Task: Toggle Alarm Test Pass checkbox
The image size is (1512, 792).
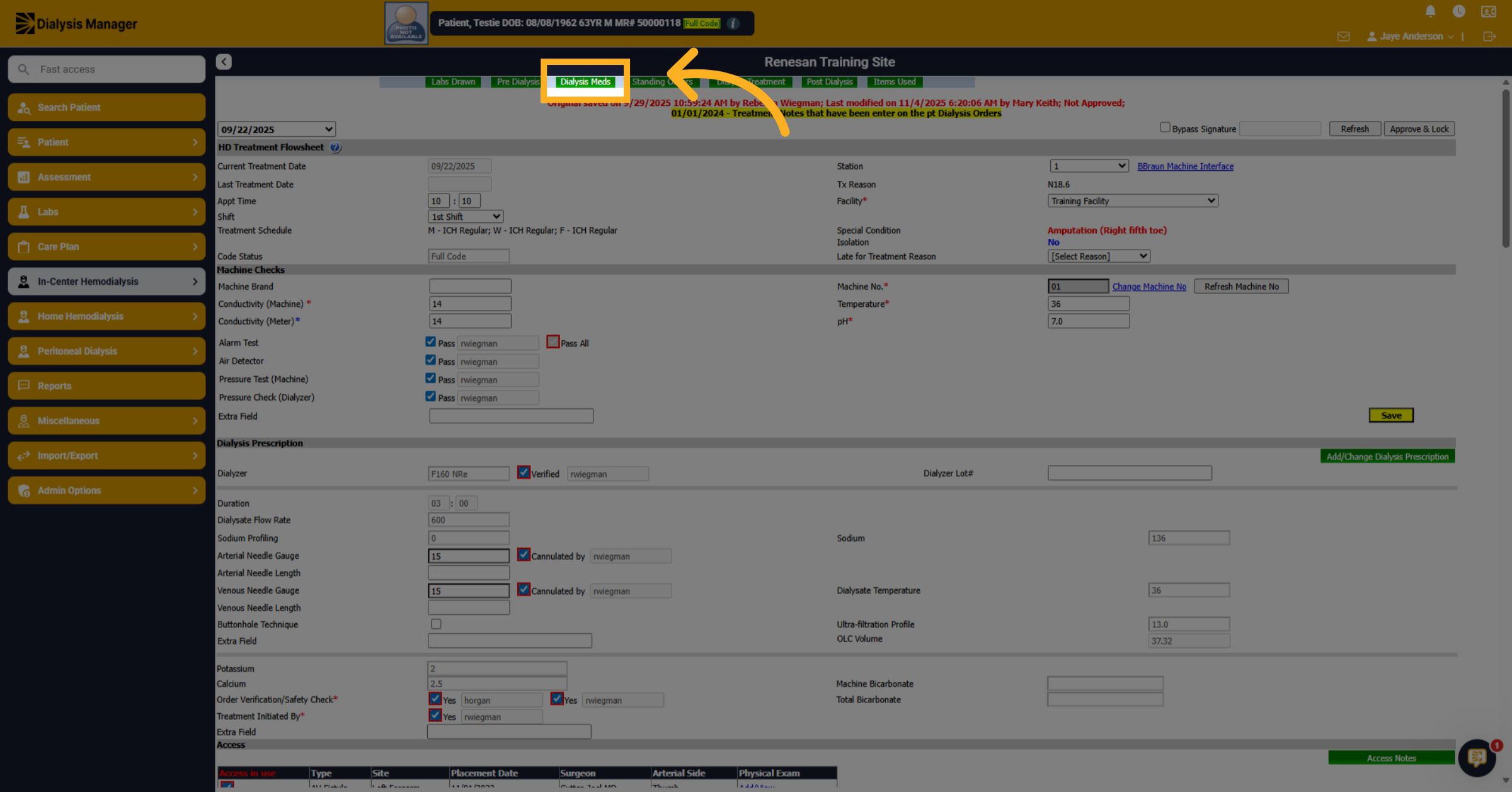Action: coord(430,341)
